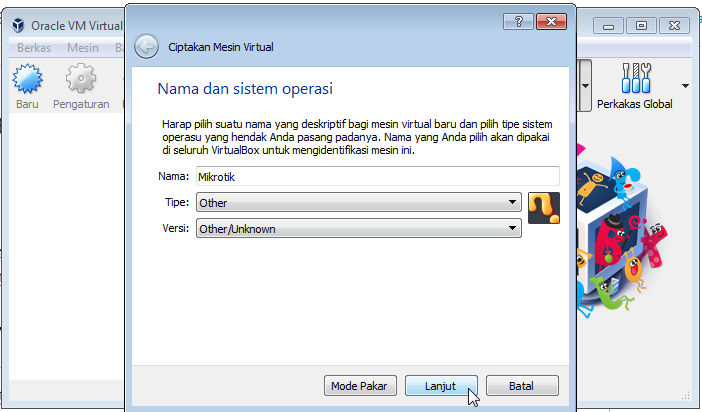The height and width of the screenshot is (412, 702).
Task: Click the VirtualBox mascot welcome image
Action: coord(620,231)
